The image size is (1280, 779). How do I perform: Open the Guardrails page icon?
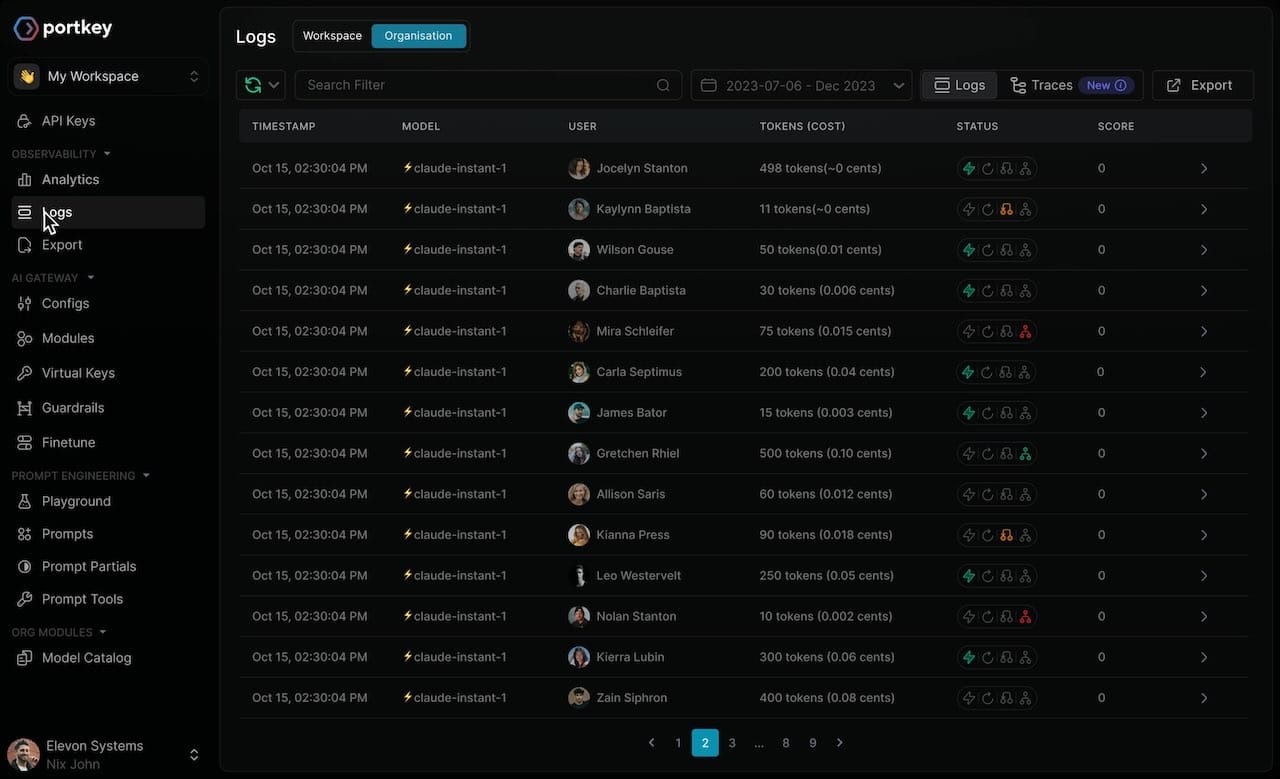coord(25,408)
